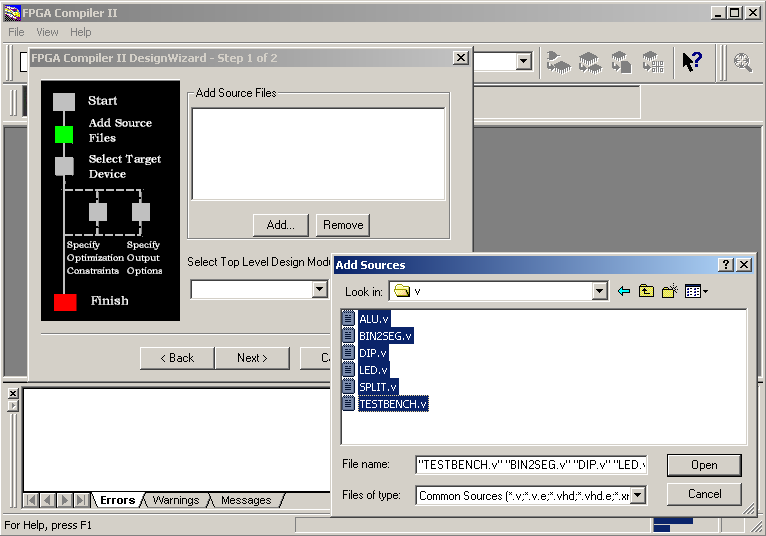Click the SPLIT.v file icon

(348, 386)
